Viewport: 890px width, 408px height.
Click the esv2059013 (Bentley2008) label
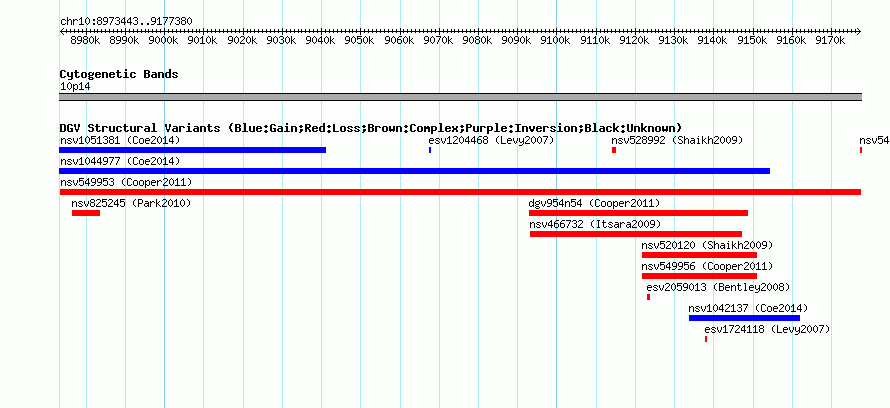coord(718,287)
